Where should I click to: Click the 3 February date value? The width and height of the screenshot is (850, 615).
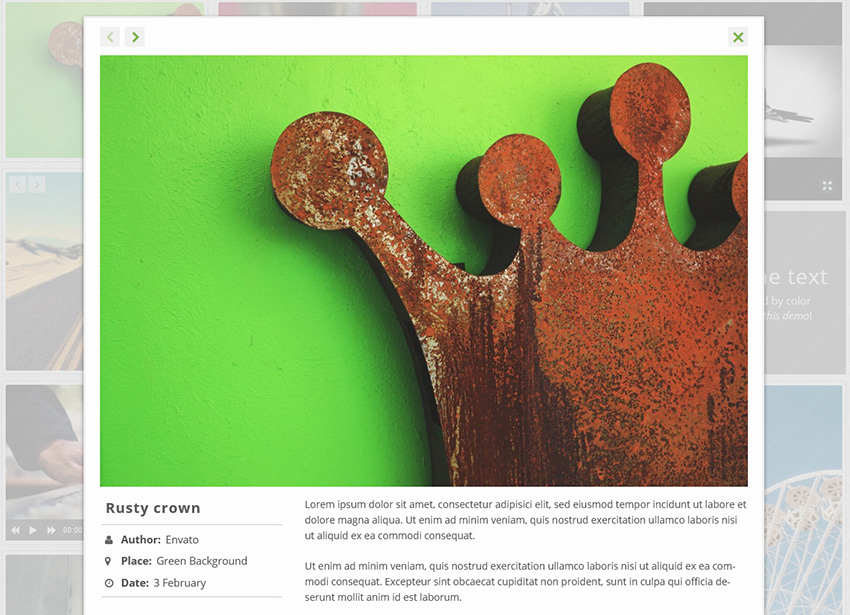180,582
